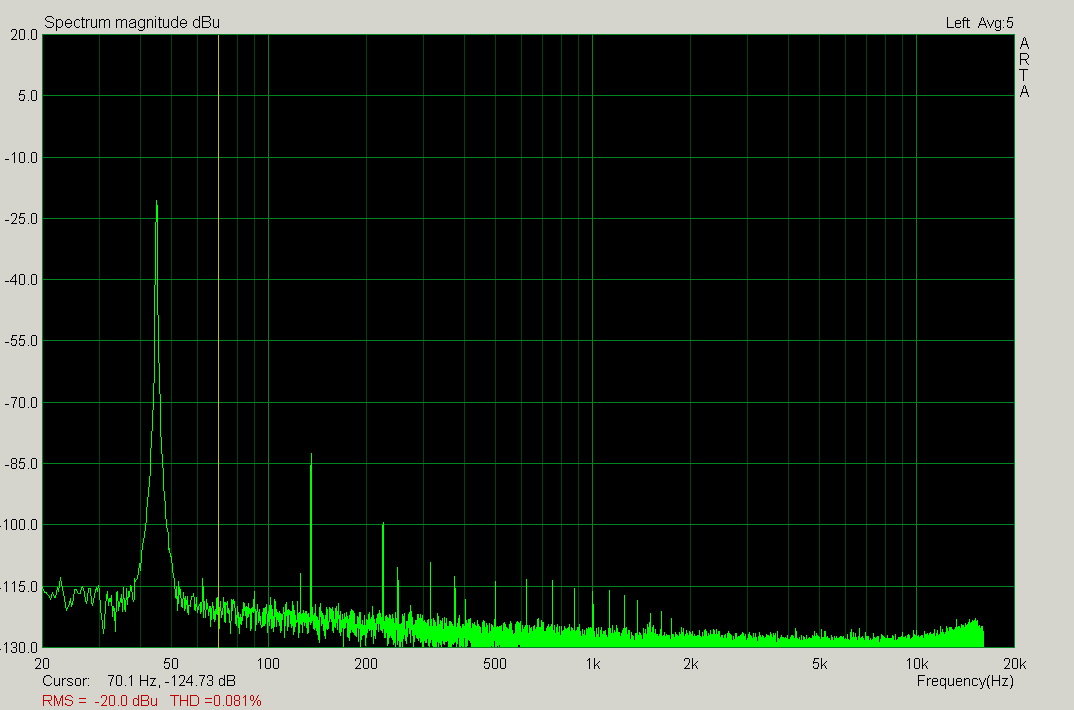
Task: Select the "Left" channel label
Action: pyautogui.click(x=958, y=23)
